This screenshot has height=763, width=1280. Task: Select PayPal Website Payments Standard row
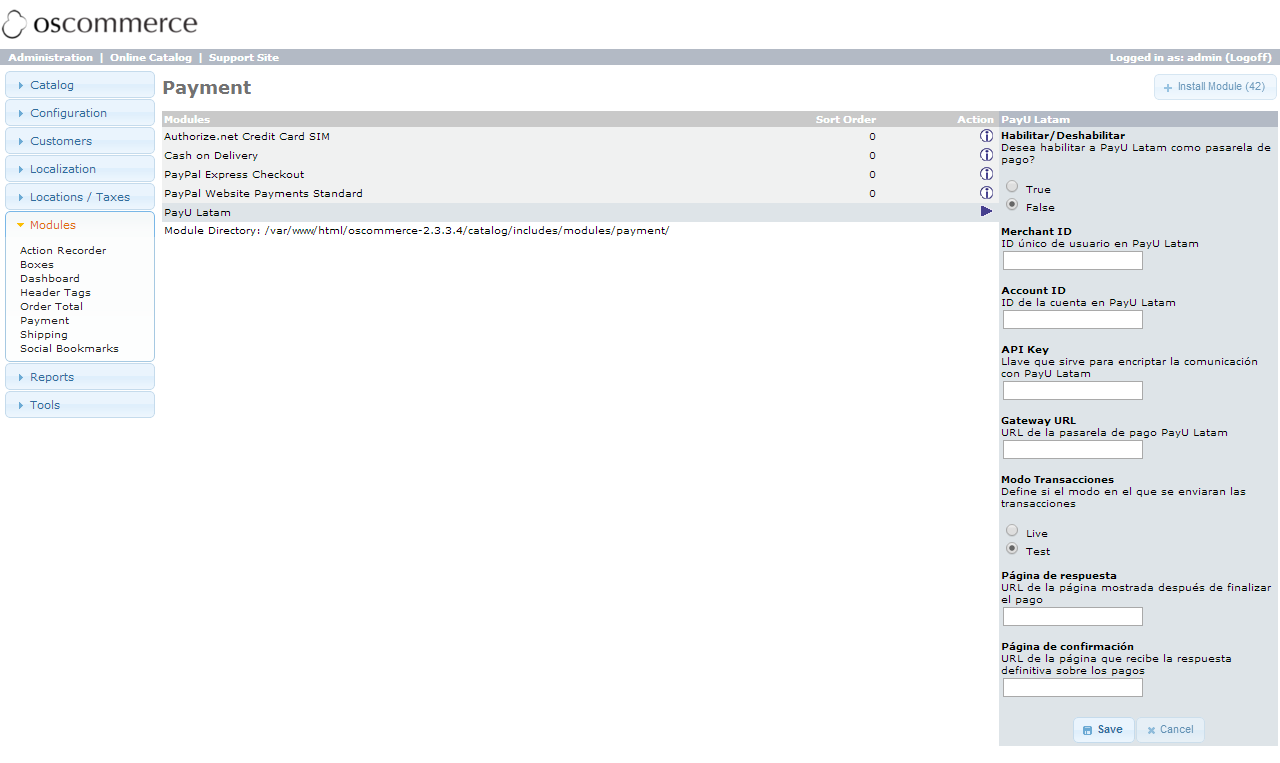(580, 193)
